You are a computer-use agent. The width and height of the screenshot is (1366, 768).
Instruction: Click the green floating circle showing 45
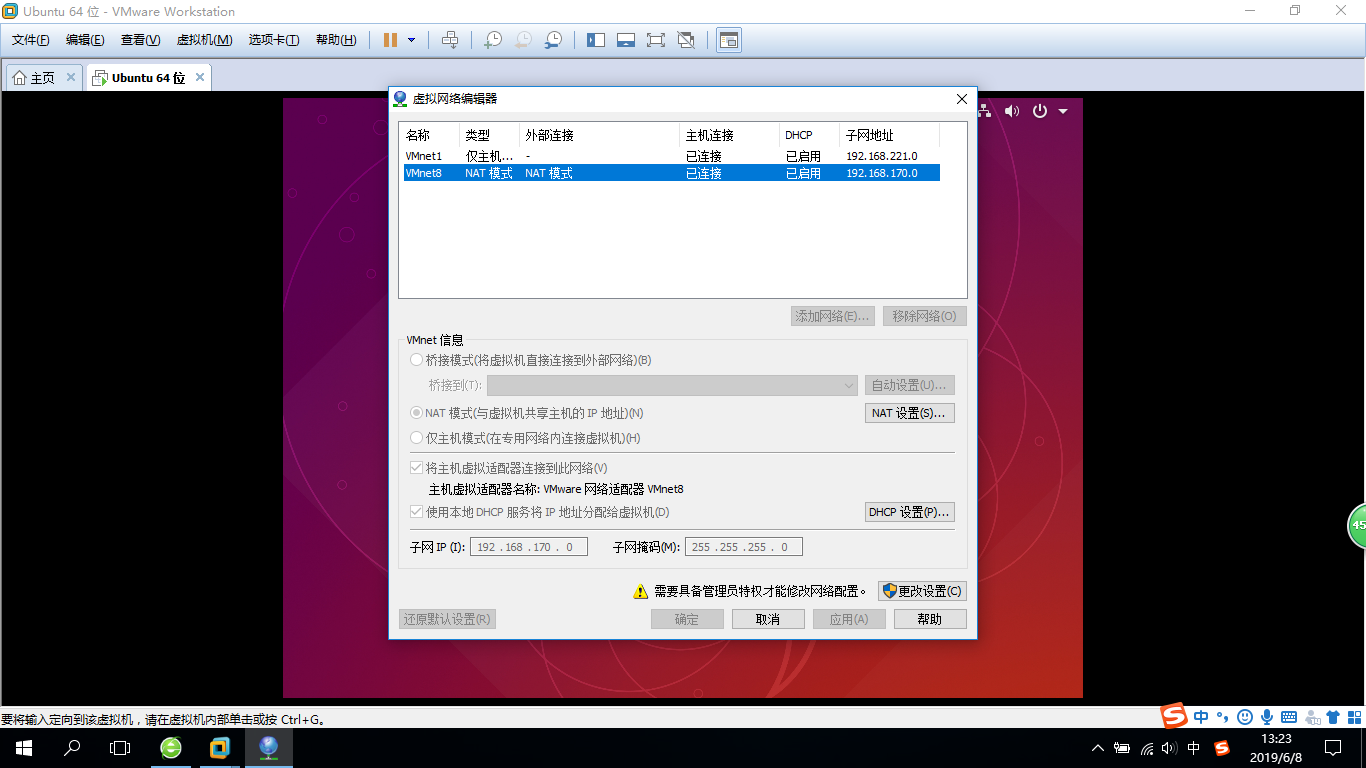[1357, 525]
